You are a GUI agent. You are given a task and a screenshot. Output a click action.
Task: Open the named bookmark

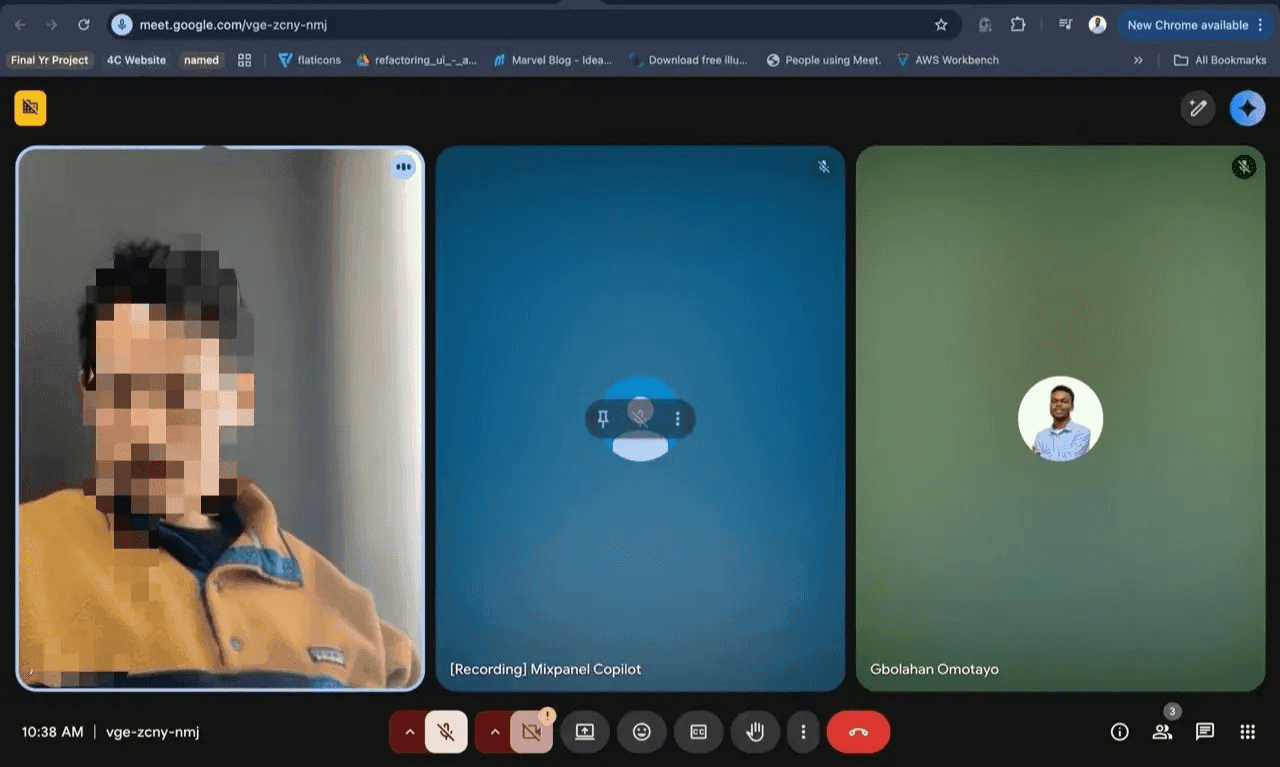[201, 60]
